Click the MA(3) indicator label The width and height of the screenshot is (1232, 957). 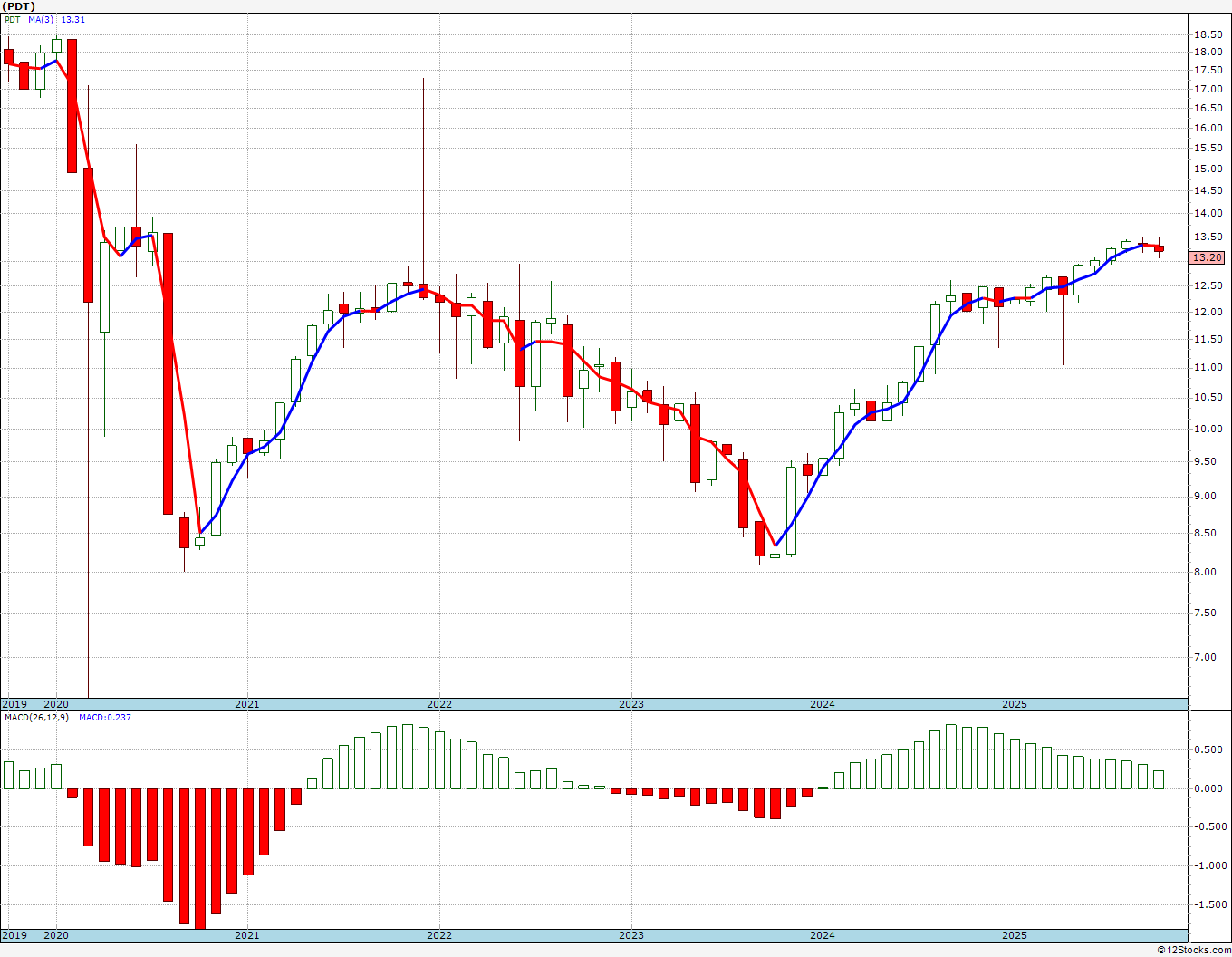point(41,19)
